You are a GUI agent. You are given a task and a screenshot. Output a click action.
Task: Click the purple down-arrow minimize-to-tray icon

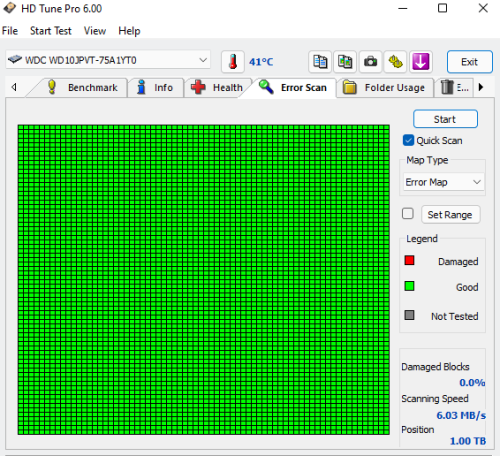pos(421,62)
